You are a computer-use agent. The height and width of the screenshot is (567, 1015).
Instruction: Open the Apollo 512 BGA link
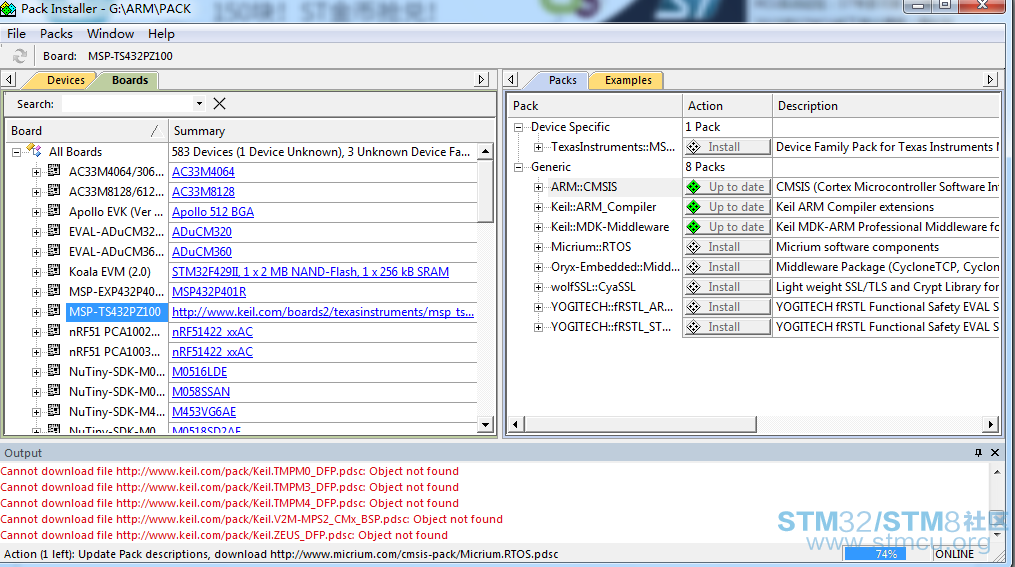pos(213,212)
